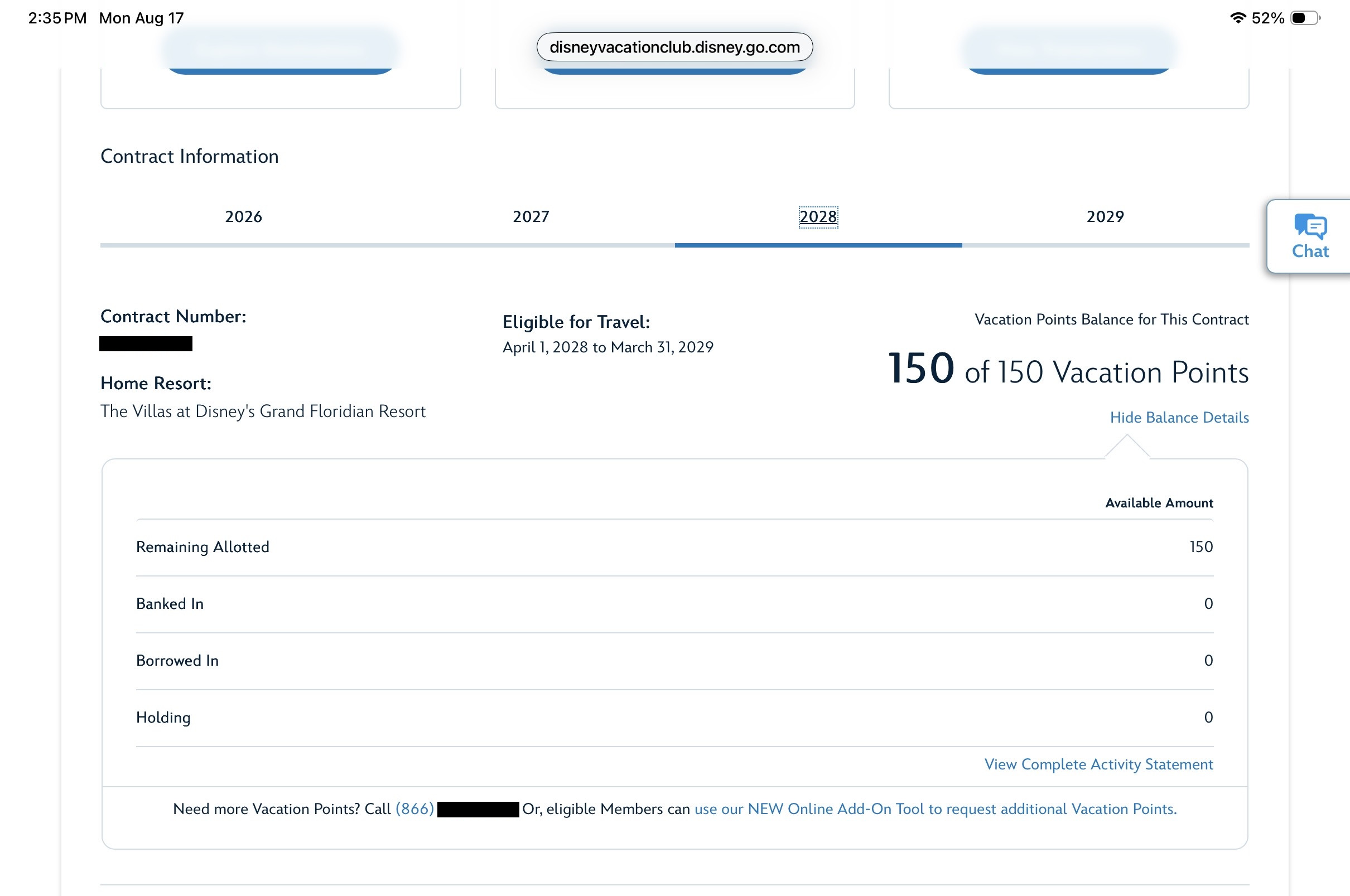This screenshot has width=1350, height=896.
Task: Tap the Eligible for Travel label
Action: point(576,322)
